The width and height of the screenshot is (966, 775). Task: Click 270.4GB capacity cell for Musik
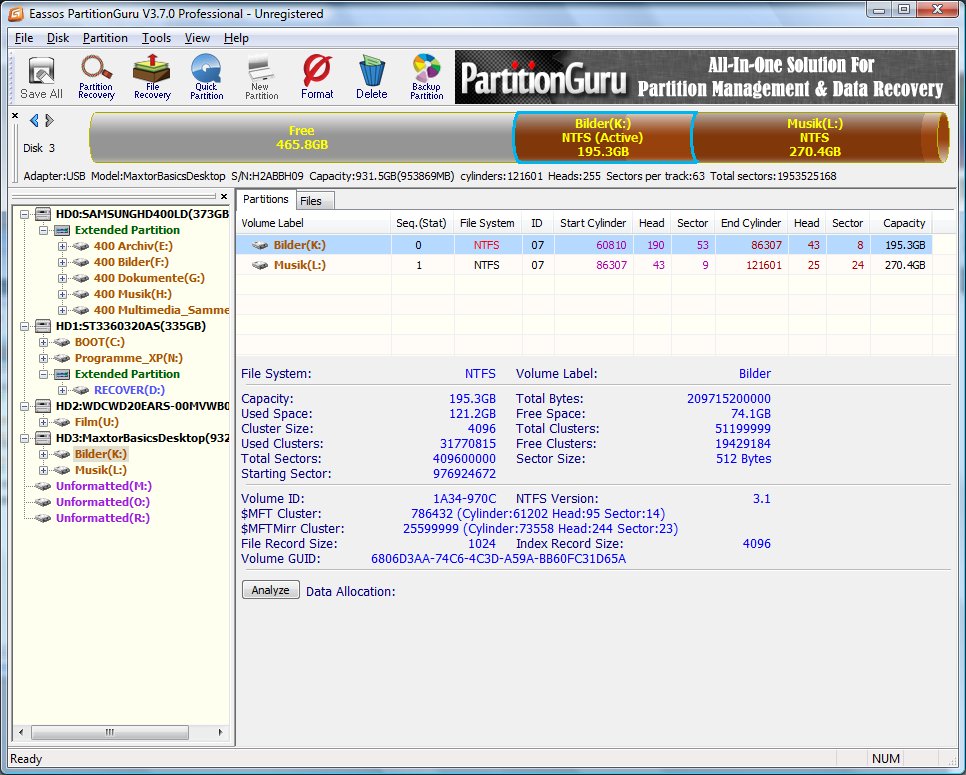coord(901,266)
